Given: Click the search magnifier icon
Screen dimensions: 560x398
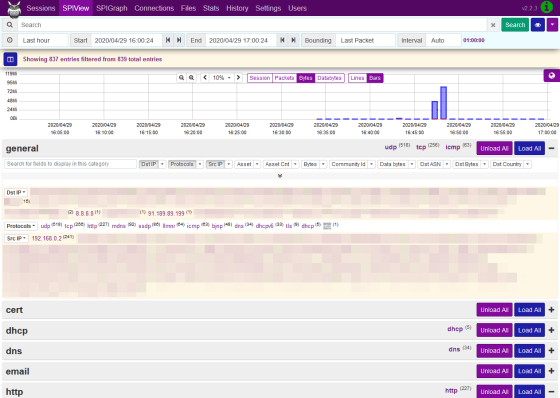Looking at the screenshot, I should [x=10, y=25].
